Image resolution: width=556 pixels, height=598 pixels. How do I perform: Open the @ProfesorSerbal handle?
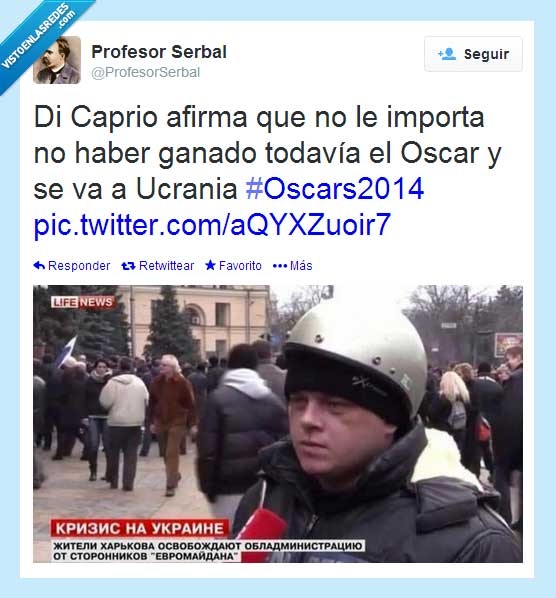(x=145, y=72)
